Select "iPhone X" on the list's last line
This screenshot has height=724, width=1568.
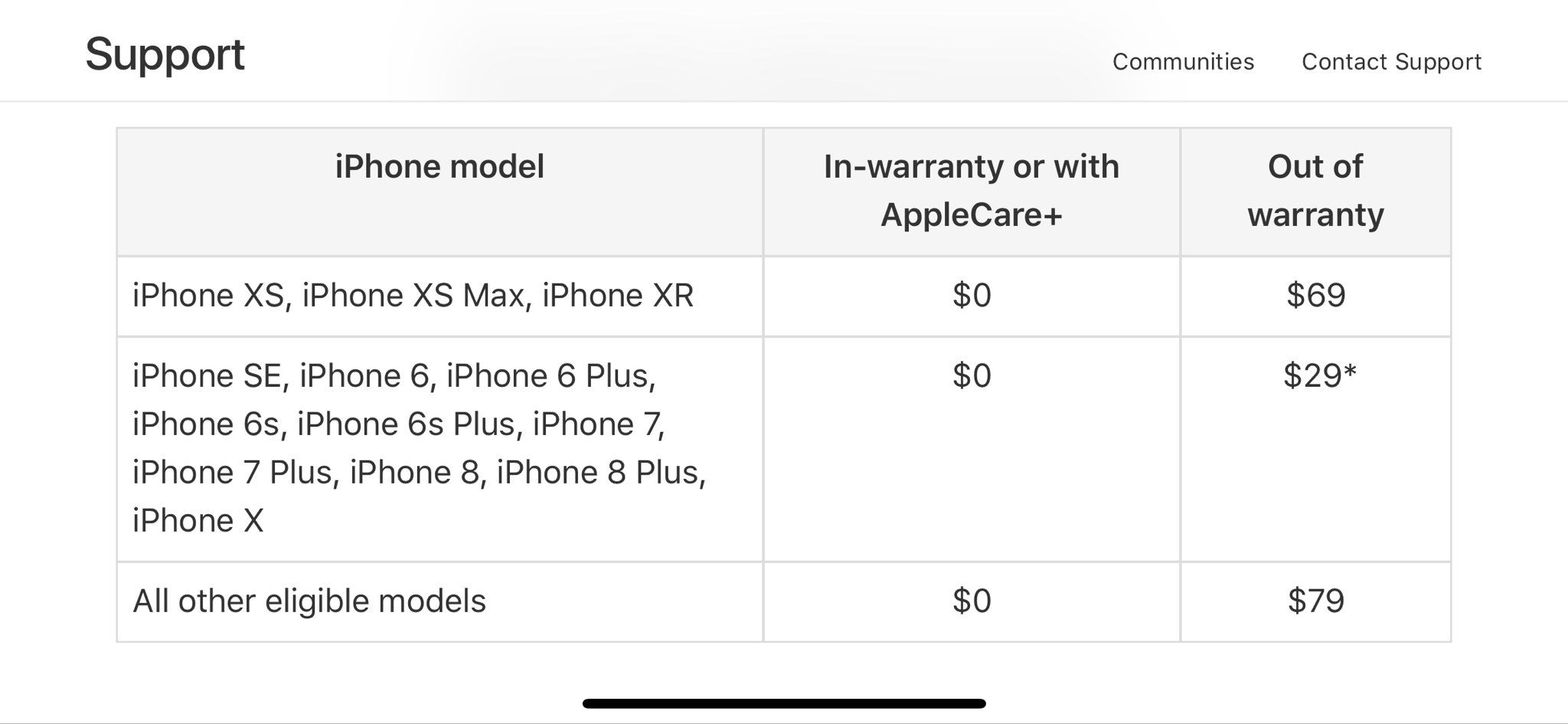(198, 521)
